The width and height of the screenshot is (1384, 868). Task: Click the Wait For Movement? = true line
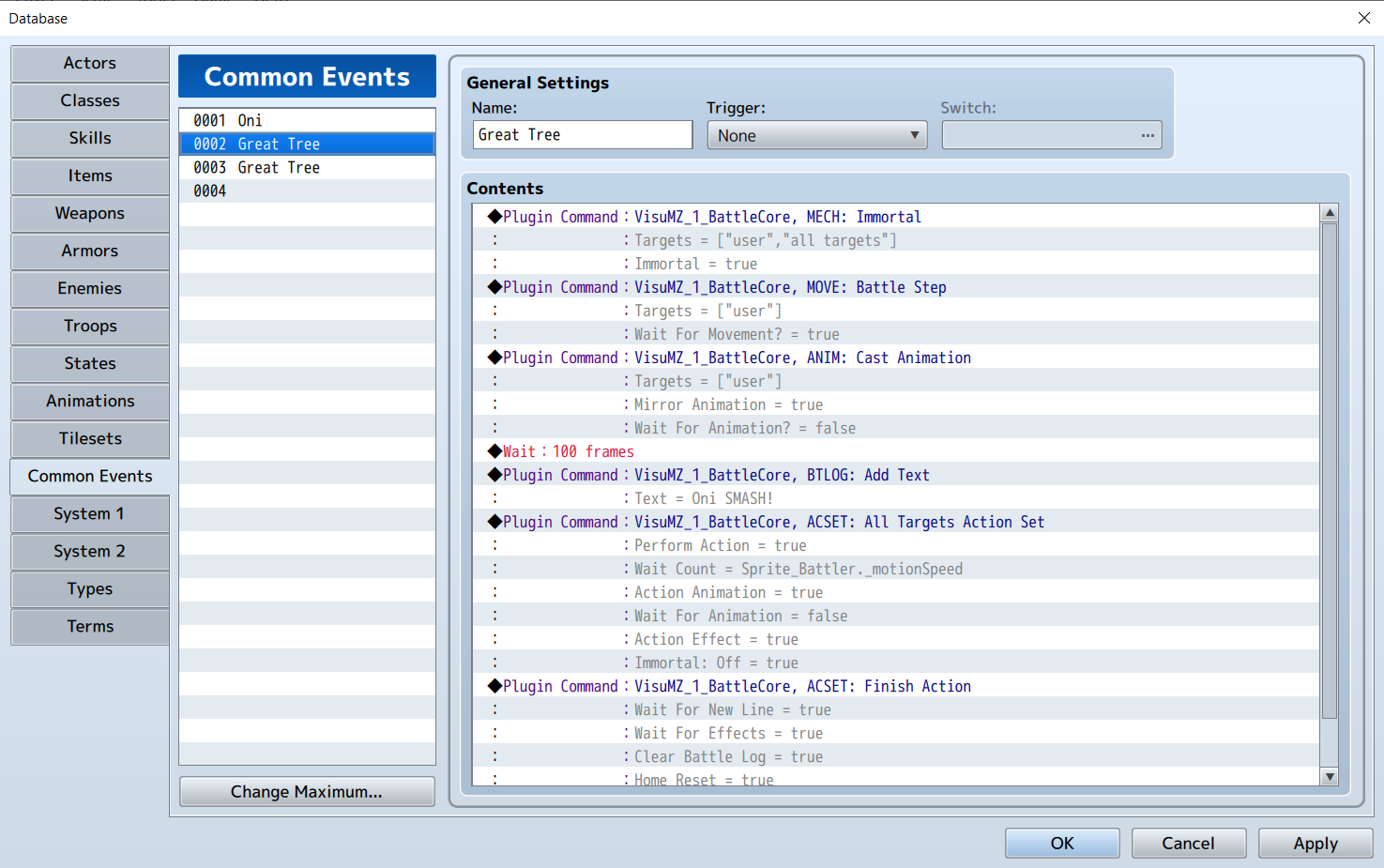point(896,334)
